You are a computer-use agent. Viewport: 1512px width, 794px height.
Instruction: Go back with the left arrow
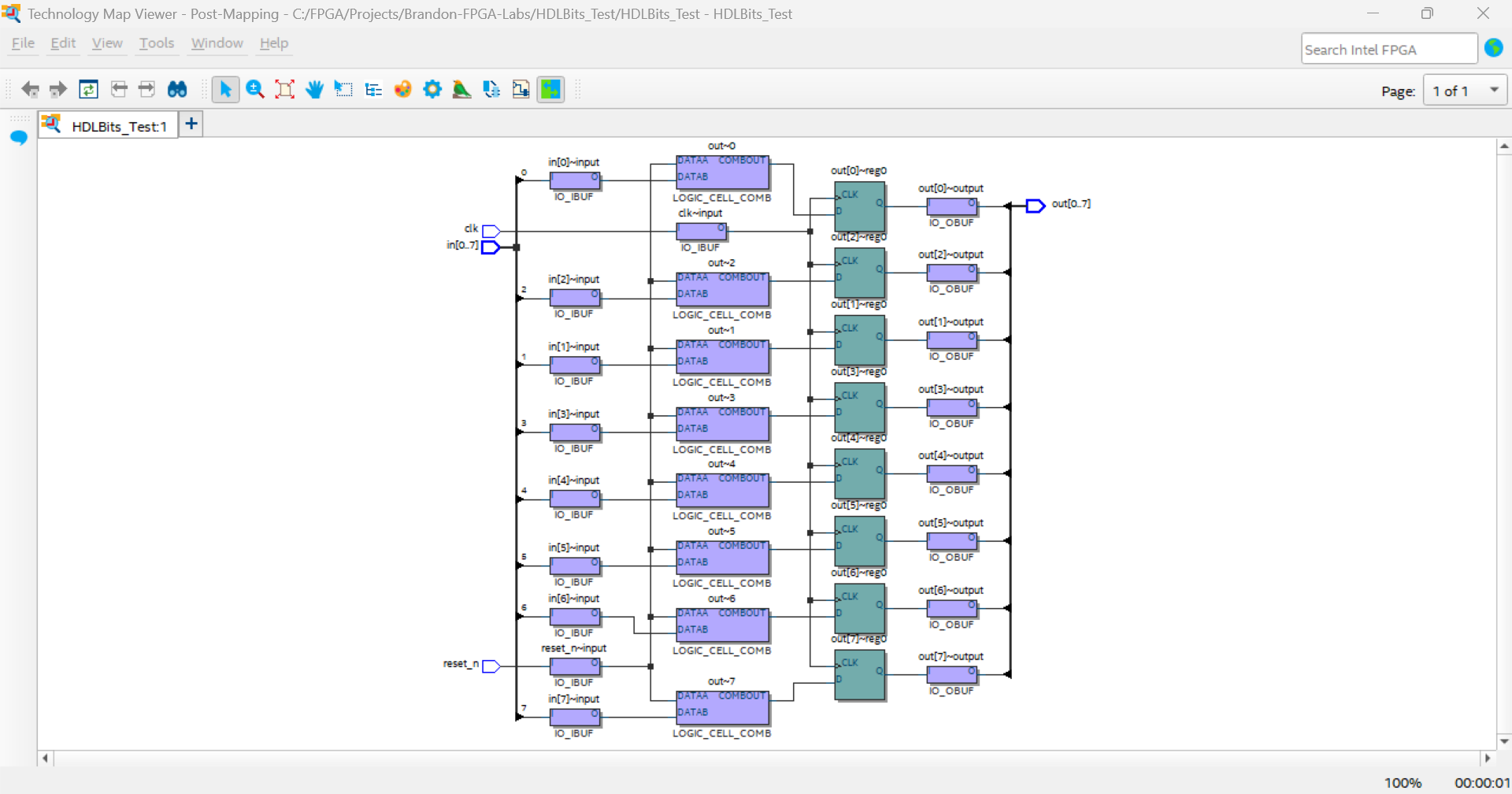30,90
